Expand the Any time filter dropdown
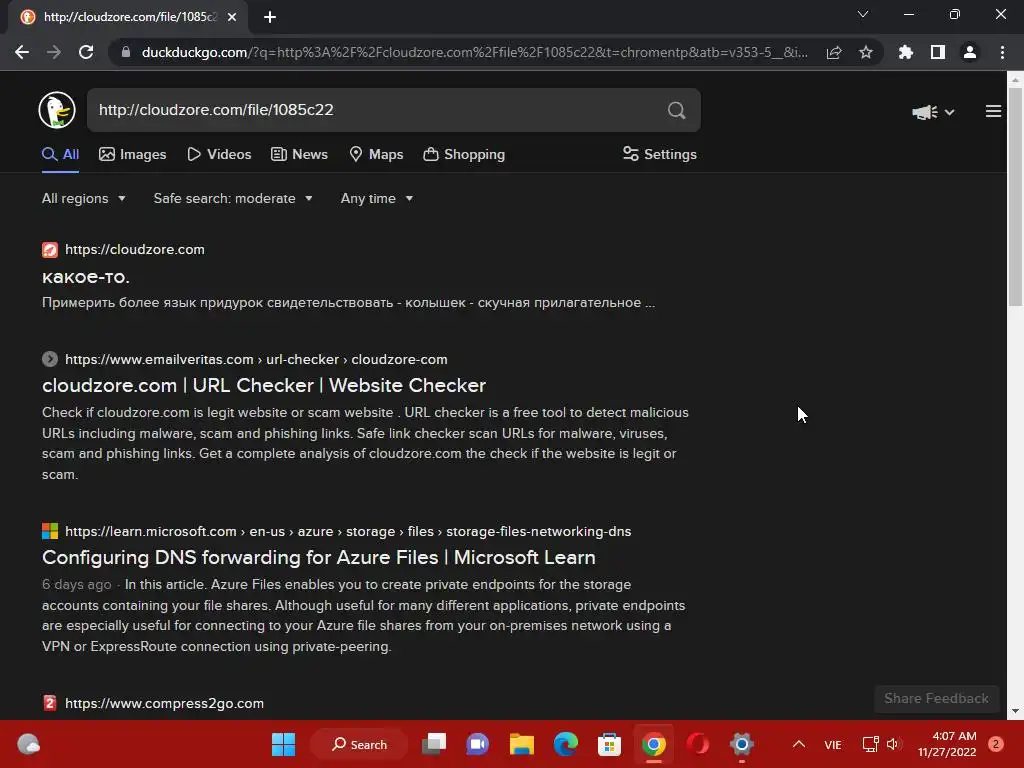 377,199
